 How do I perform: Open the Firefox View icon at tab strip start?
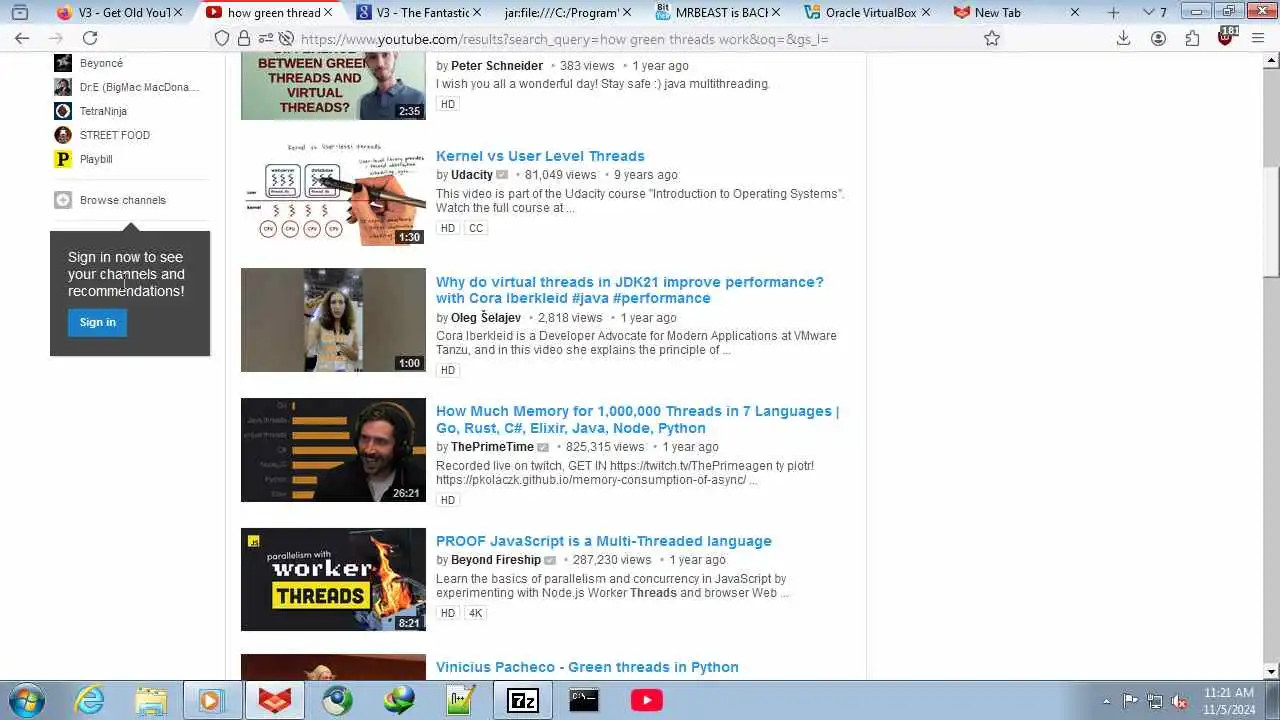point(19,13)
